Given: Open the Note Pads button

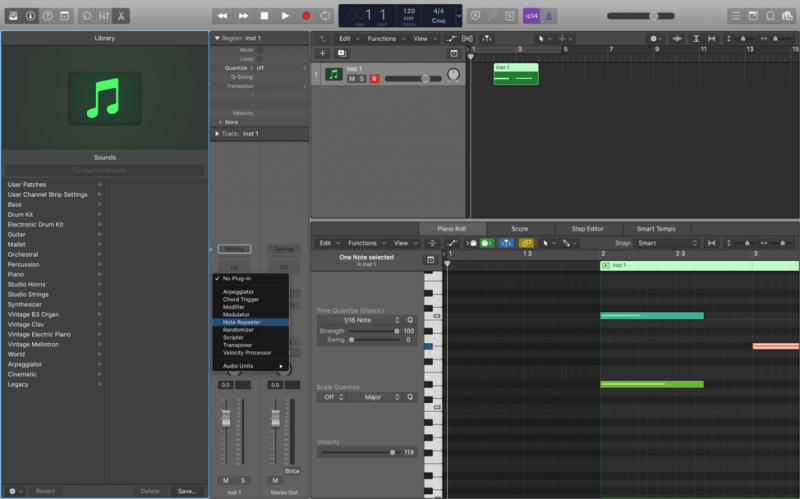Looking at the screenshot, I should (x=753, y=16).
